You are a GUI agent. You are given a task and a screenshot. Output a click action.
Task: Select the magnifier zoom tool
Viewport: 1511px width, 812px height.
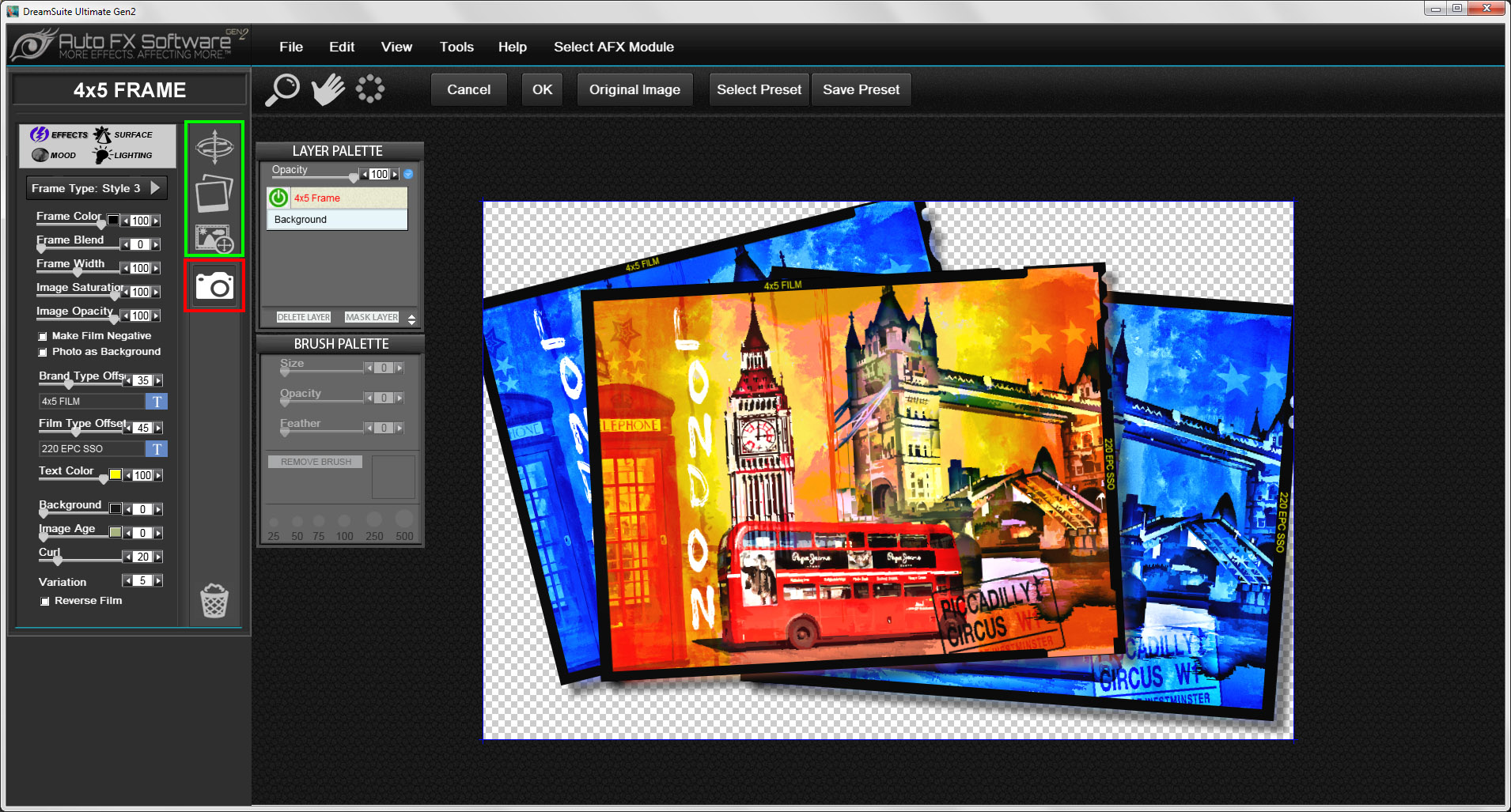pyautogui.click(x=282, y=89)
